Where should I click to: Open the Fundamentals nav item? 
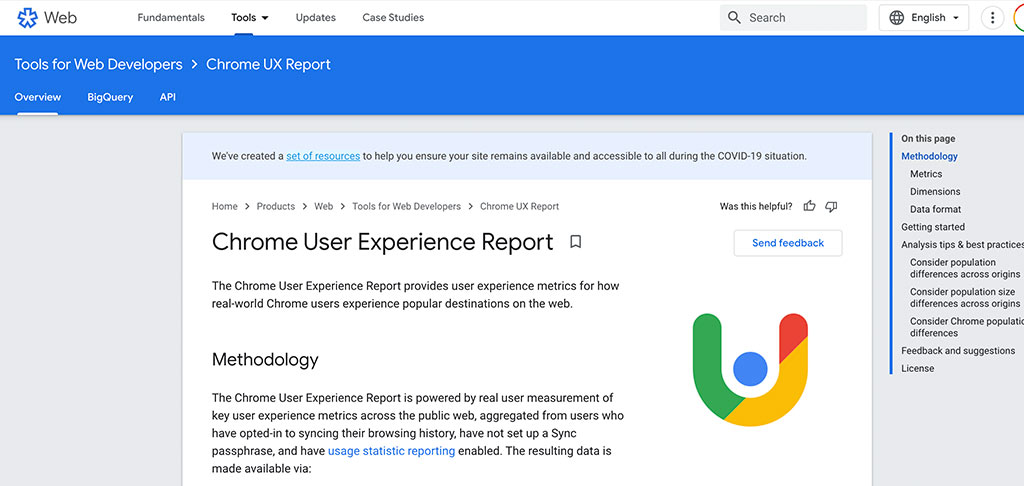(x=170, y=18)
